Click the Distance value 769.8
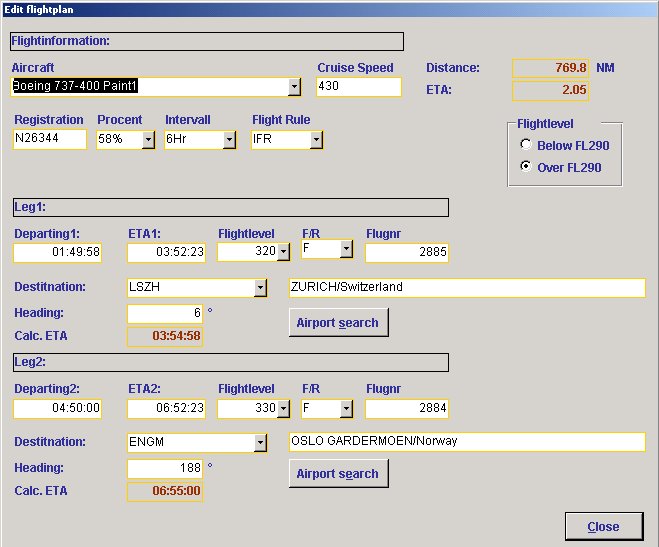The height and width of the screenshot is (547, 659). (x=551, y=68)
